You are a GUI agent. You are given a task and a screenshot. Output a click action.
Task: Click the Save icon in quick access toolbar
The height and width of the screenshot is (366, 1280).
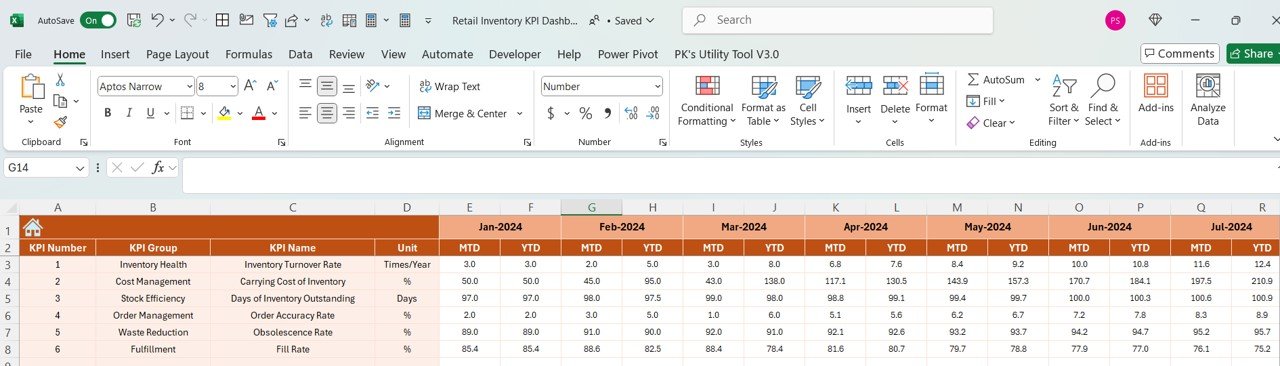(133, 20)
